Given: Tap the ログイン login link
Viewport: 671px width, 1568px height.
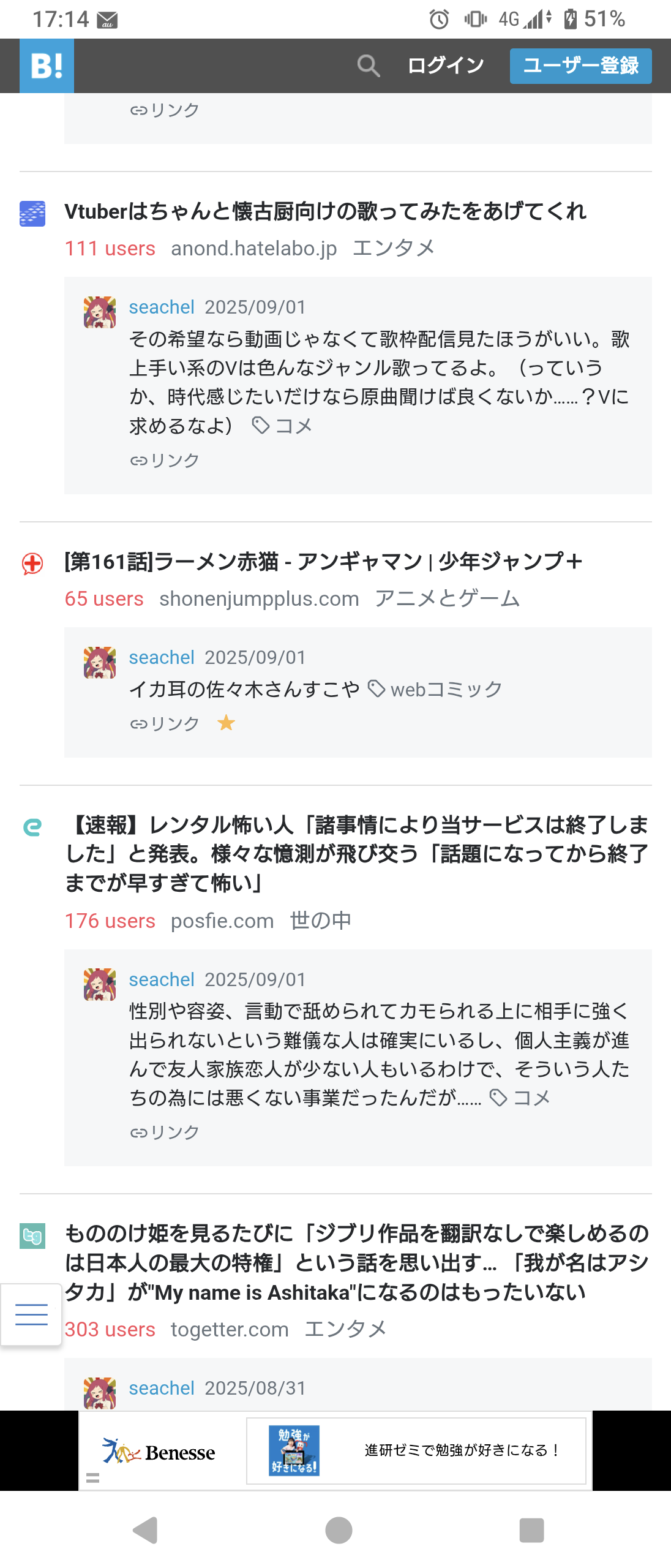Looking at the screenshot, I should point(446,66).
